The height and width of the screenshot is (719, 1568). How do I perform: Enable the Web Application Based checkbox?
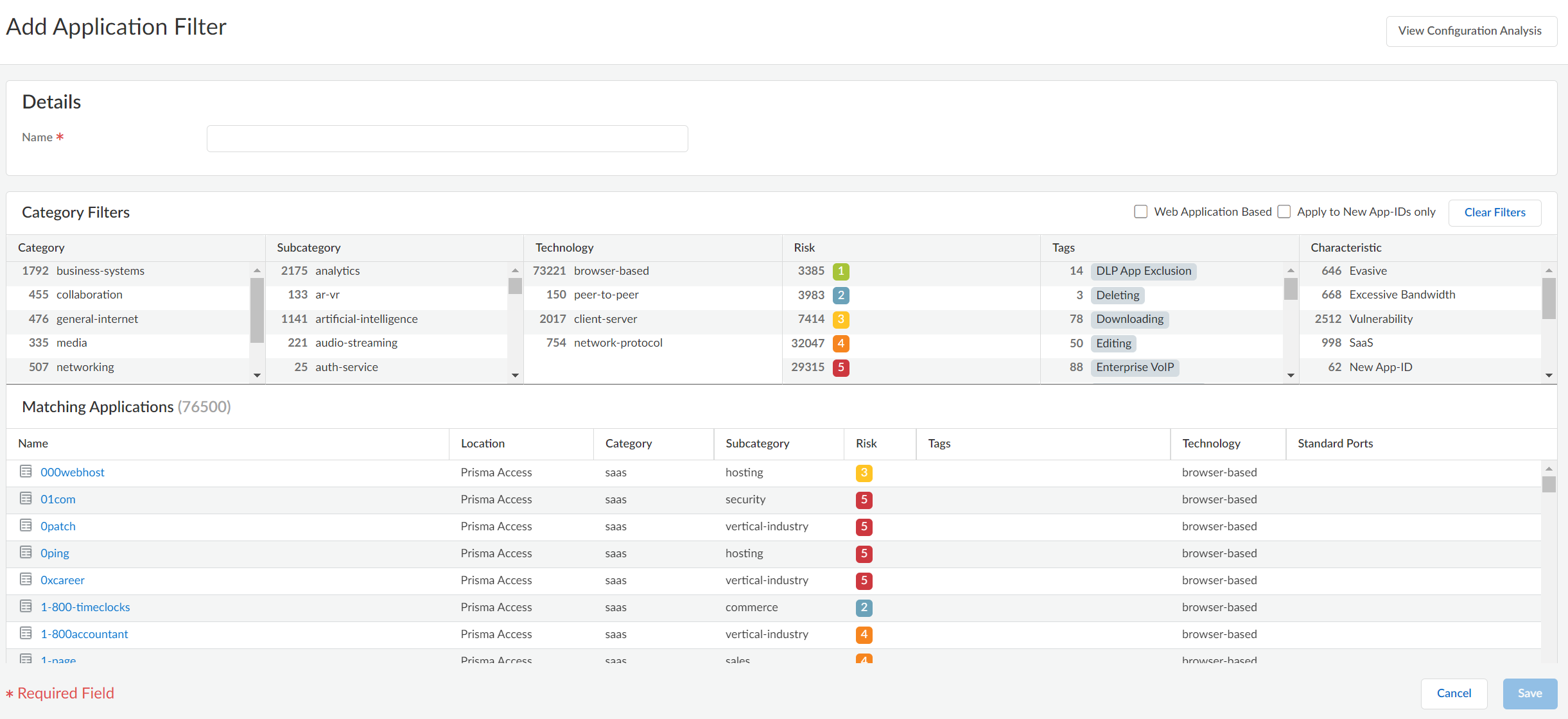click(x=1140, y=212)
